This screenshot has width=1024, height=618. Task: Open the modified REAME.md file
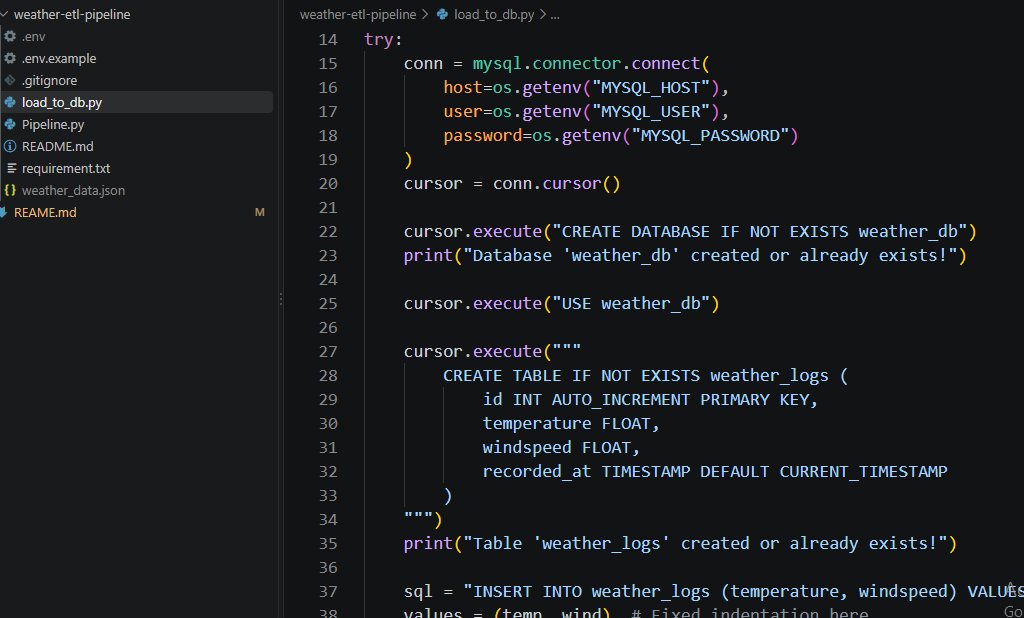click(x=45, y=212)
